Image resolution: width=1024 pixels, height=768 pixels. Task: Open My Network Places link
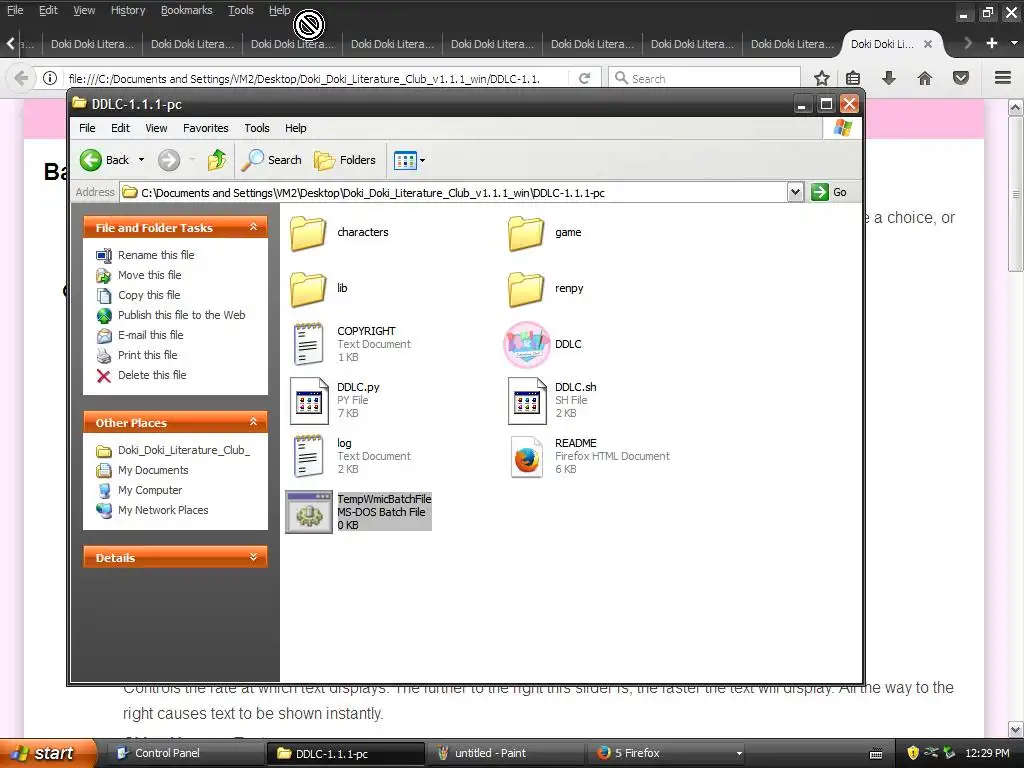163,510
